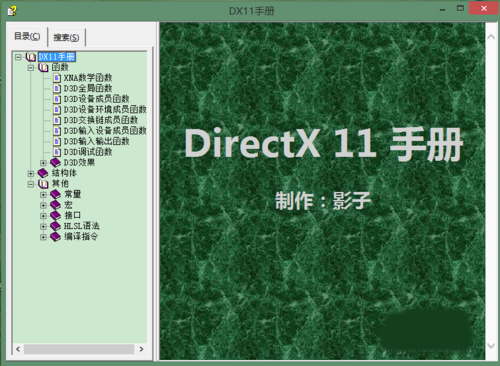Expand the D3D效果 tree node
Viewport: 500px width, 366px height.
(43, 163)
